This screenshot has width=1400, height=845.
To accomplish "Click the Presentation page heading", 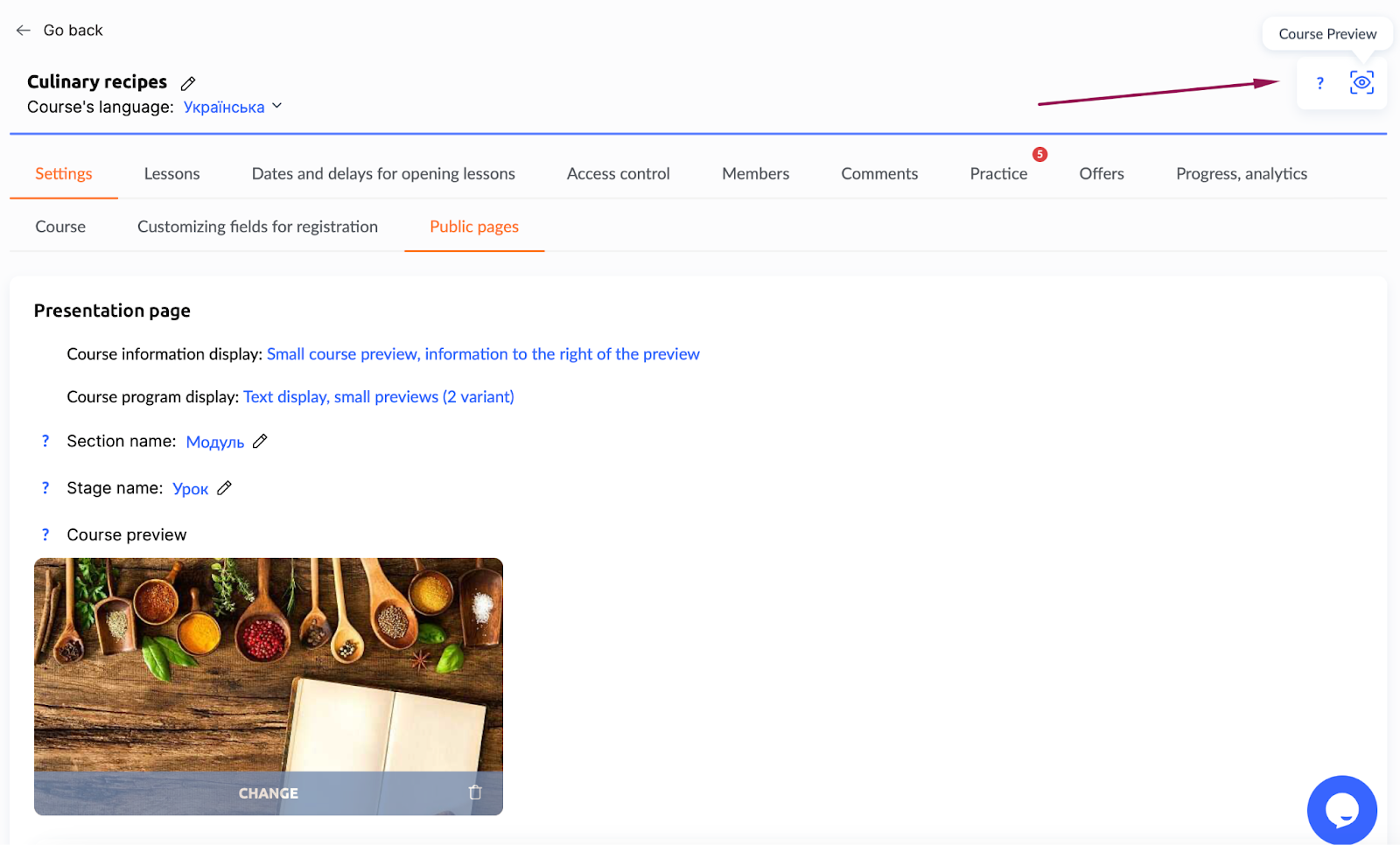I will click(112, 311).
